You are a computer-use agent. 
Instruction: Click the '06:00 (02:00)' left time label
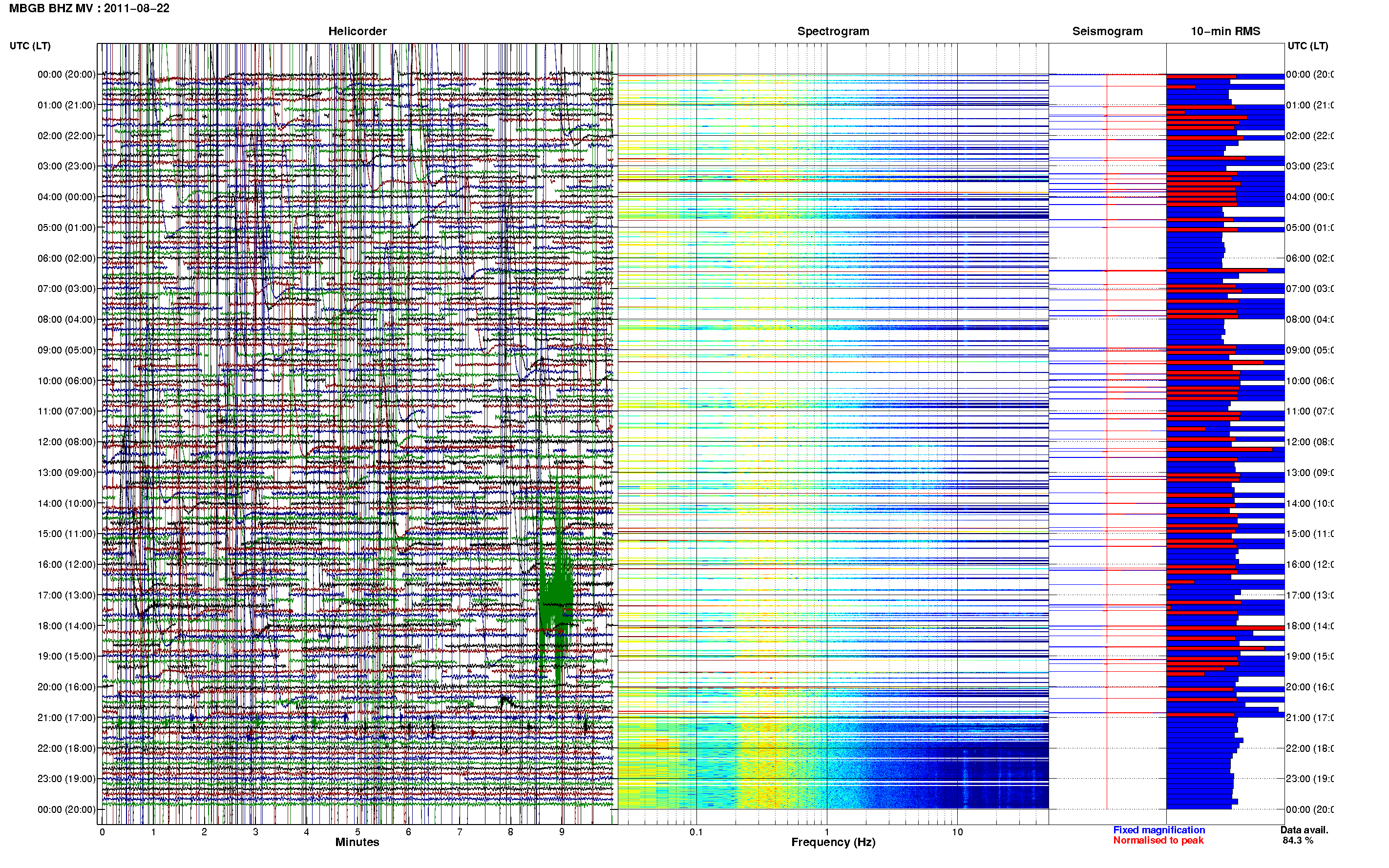coord(66,258)
